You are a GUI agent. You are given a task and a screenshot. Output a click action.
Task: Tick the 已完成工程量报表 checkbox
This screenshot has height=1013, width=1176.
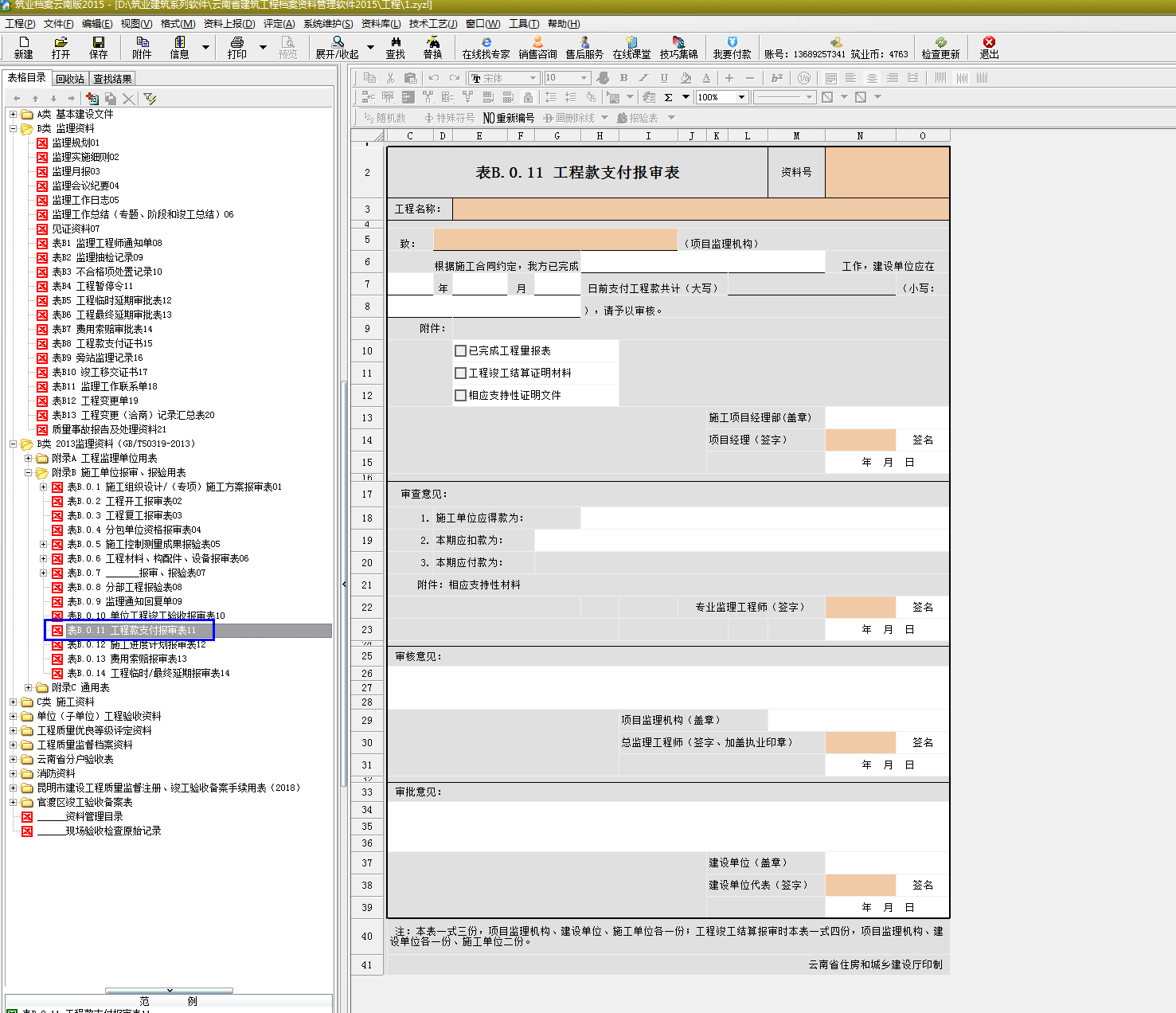tap(460, 350)
